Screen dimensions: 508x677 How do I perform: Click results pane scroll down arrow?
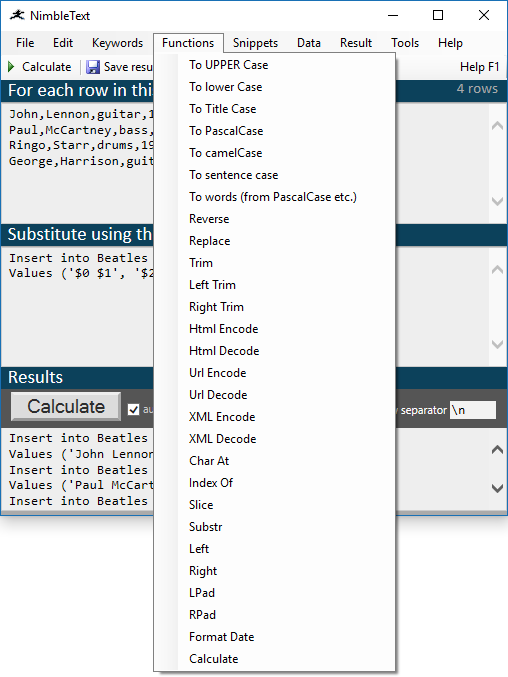pyautogui.click(x=497, y=488)
